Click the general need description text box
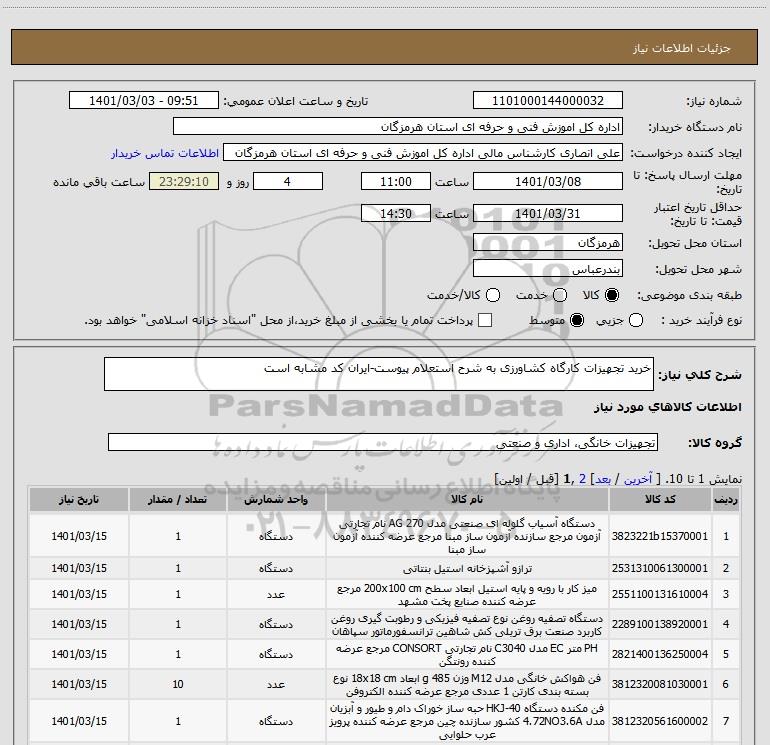 379,374
